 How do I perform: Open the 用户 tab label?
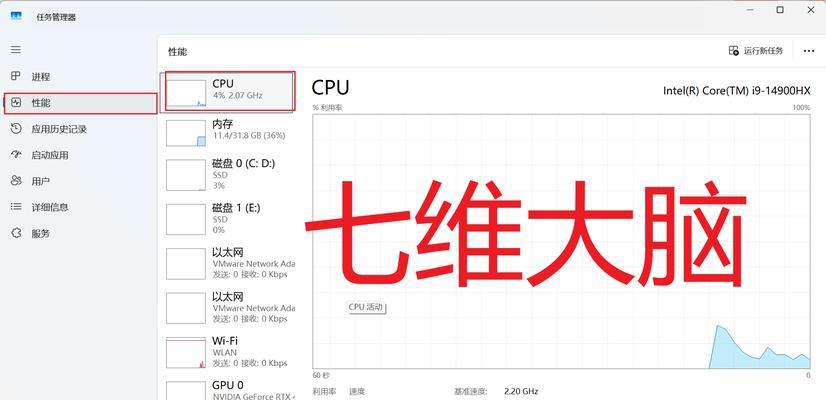41,181
